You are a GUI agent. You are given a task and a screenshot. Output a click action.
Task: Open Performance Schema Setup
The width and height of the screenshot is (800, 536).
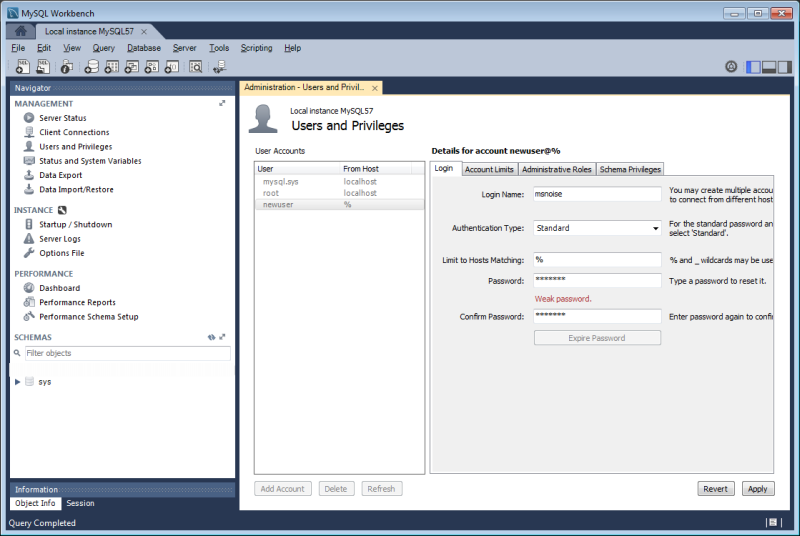[88, 317]
